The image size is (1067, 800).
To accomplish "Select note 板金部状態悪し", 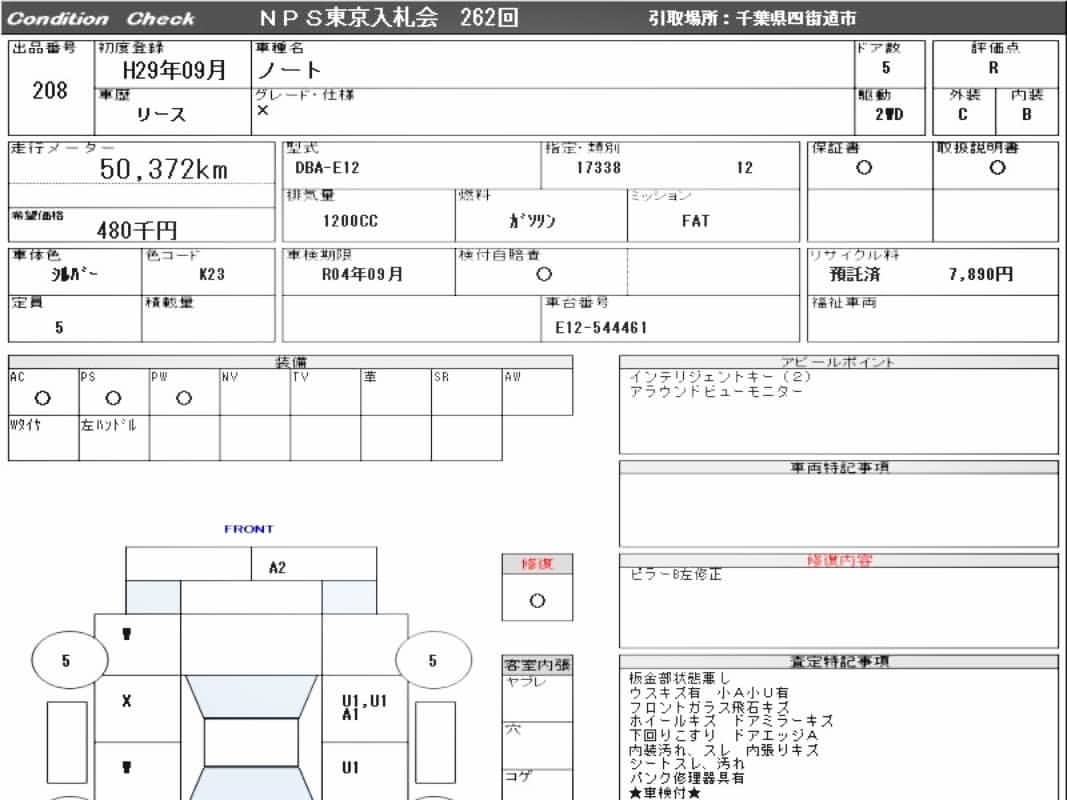I will pos(678,678).
